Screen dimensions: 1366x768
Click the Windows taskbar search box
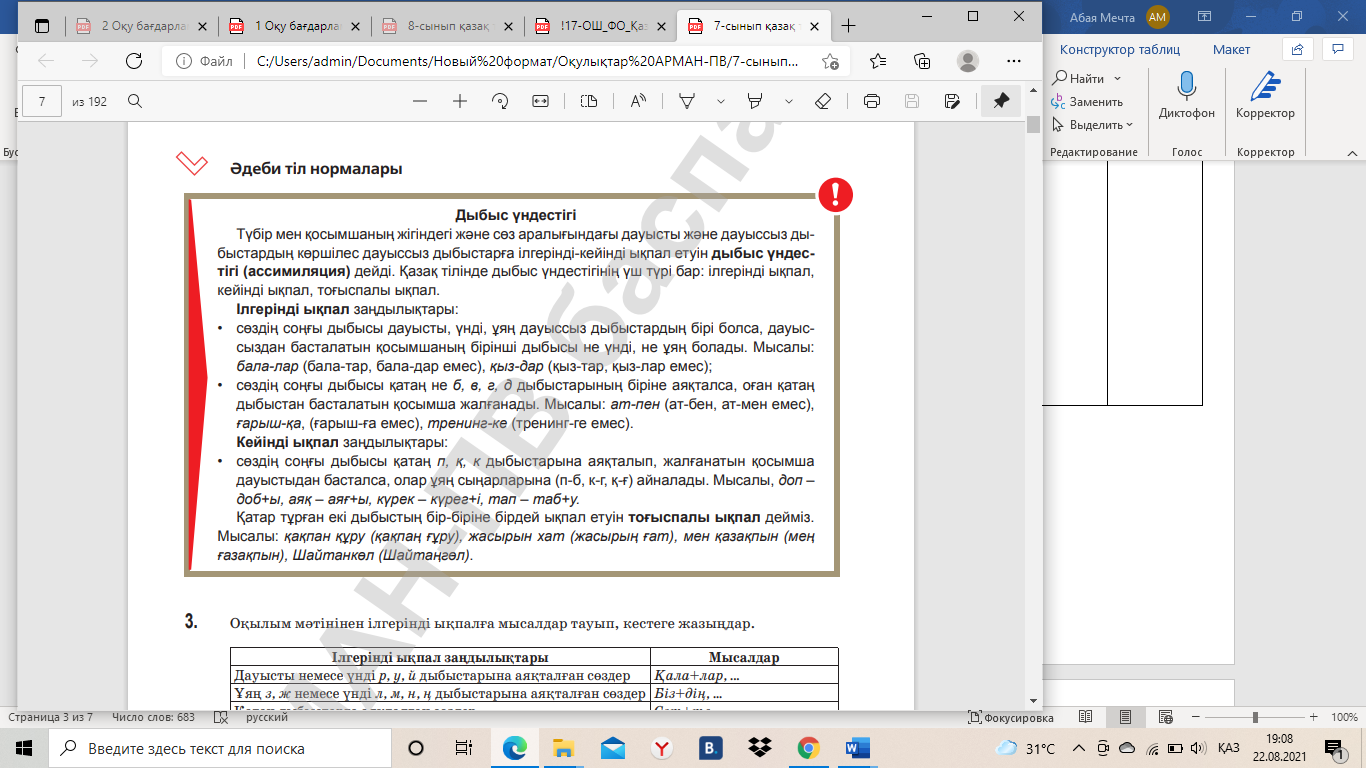click(x=221, y=748)
